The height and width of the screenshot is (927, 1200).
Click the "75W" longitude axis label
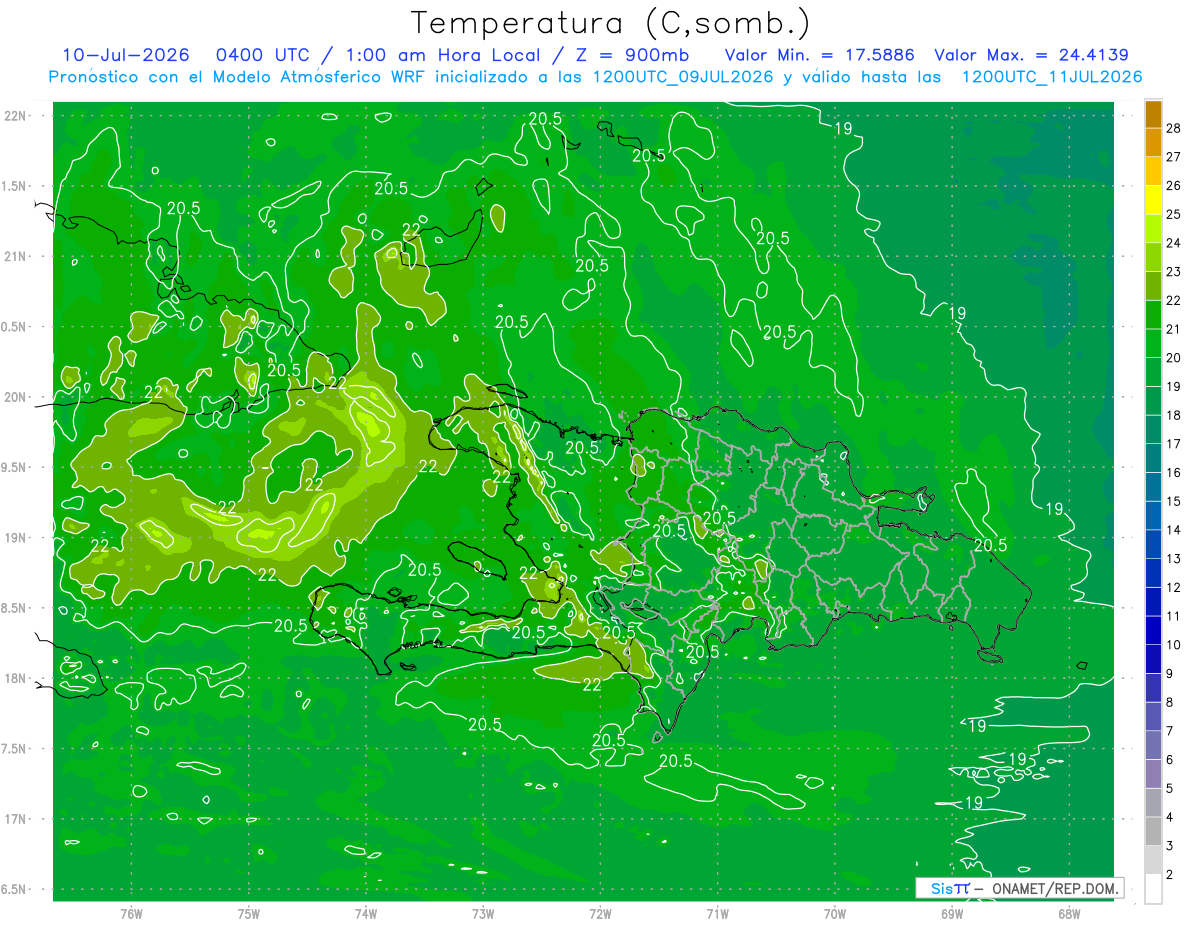249,915
